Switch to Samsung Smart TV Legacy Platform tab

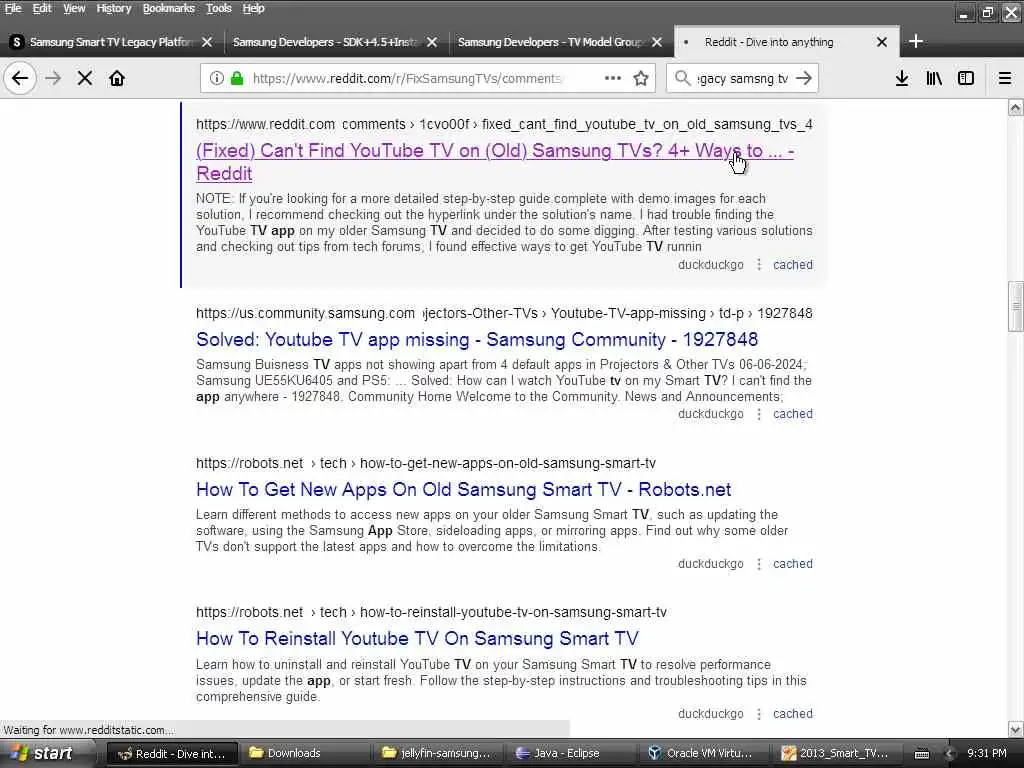pos(111,42)
